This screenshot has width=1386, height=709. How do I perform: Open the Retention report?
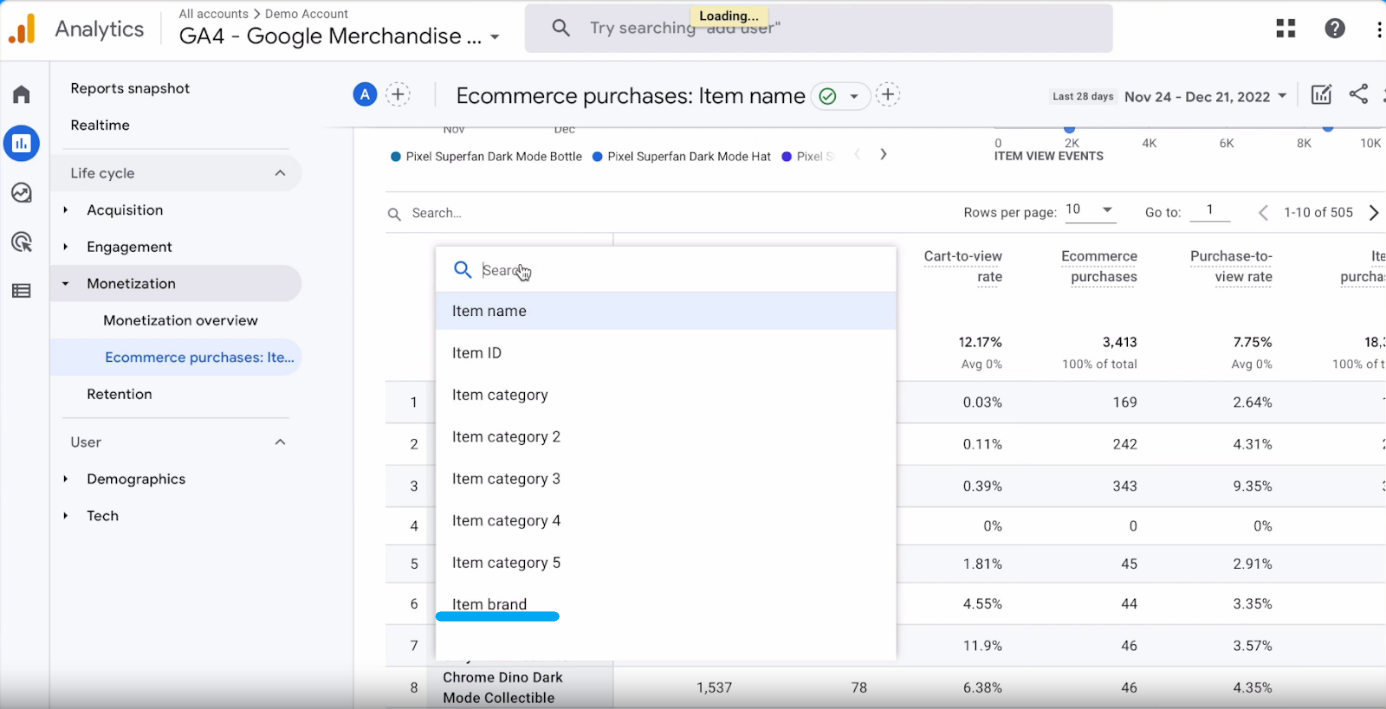tap(119, 394)
